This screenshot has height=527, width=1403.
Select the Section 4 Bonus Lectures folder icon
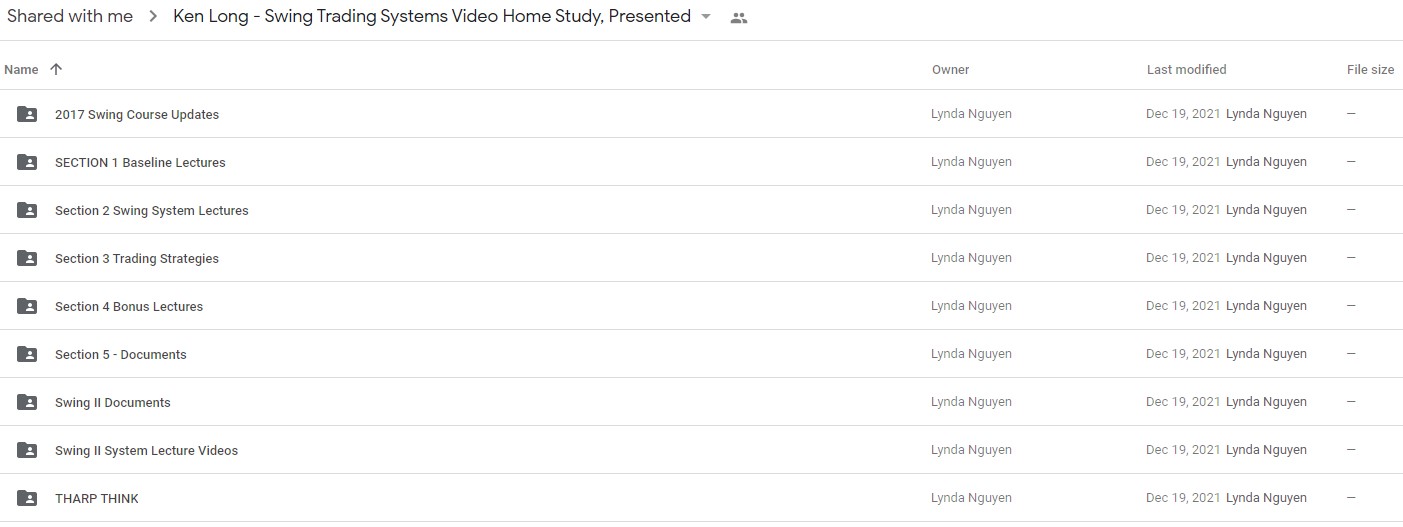(x=27, y=306)
